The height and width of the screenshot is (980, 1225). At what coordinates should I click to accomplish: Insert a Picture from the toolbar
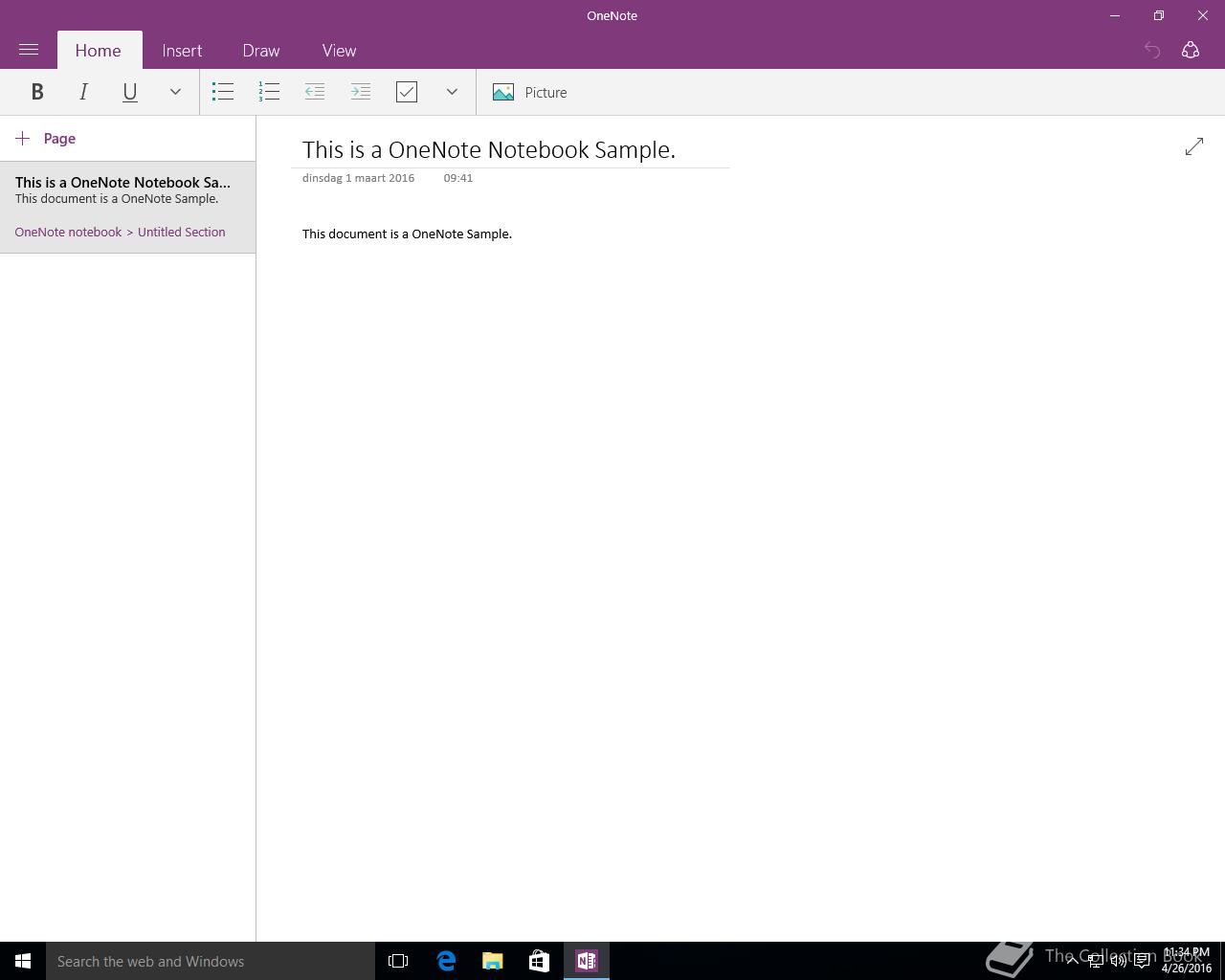(x=530, y=92)
